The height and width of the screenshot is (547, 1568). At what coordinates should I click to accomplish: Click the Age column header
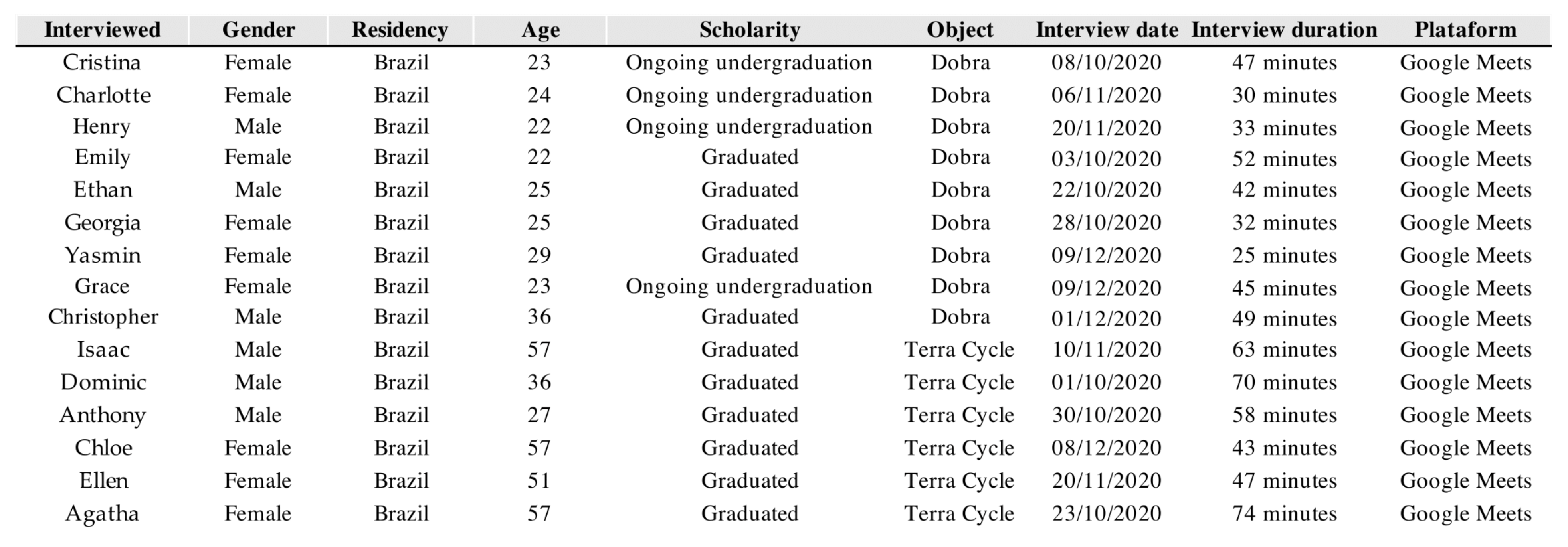click(x=541, y=30)
